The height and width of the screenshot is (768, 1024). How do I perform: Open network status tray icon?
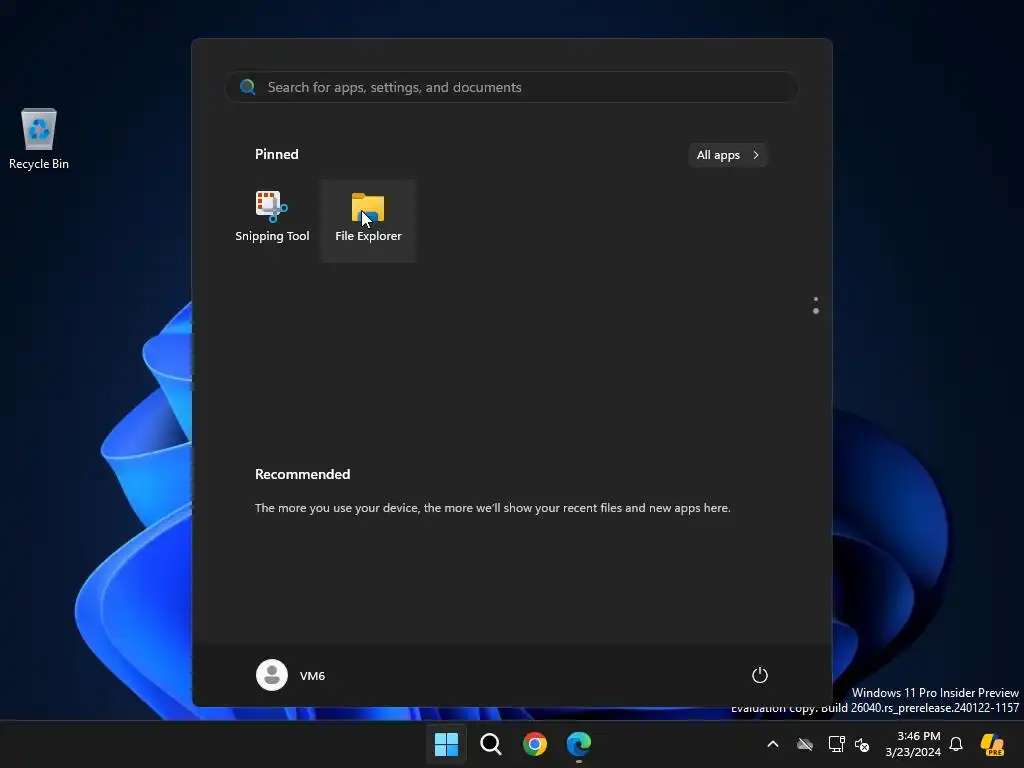point(837,744)
